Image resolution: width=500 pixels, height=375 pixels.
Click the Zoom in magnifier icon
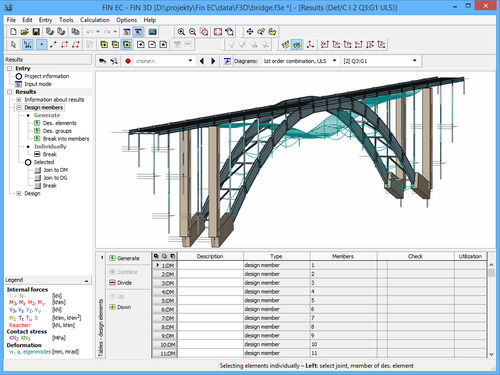pos(181,32)
